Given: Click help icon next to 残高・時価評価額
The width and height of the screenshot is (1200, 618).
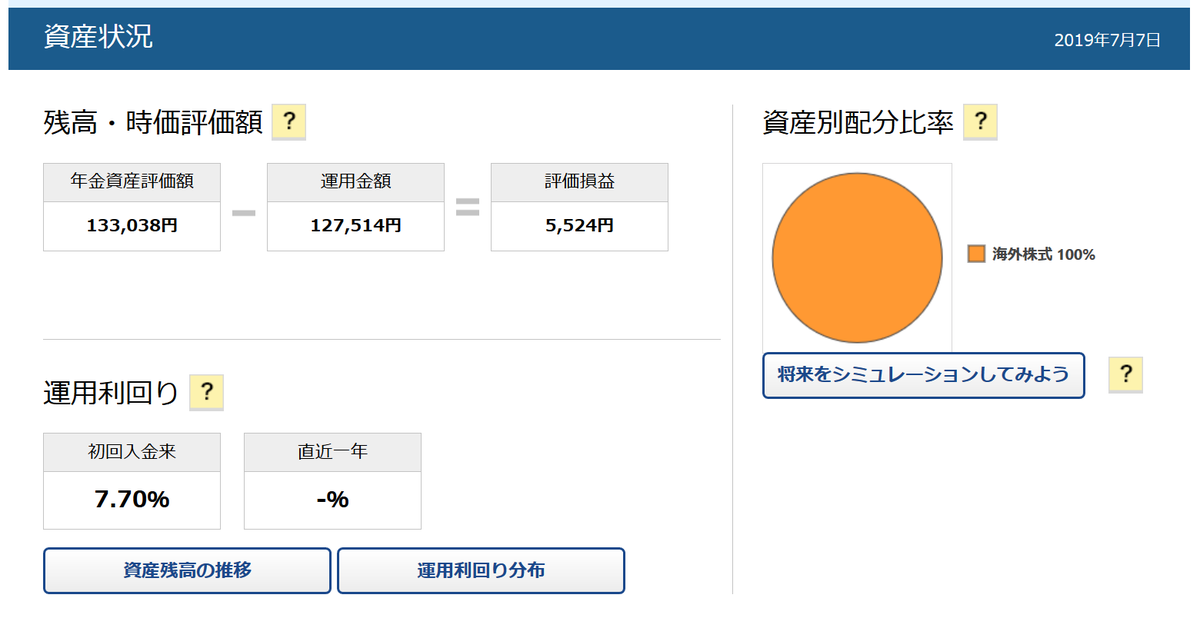Looking at the screenshot, I should (x=288, y=123).
